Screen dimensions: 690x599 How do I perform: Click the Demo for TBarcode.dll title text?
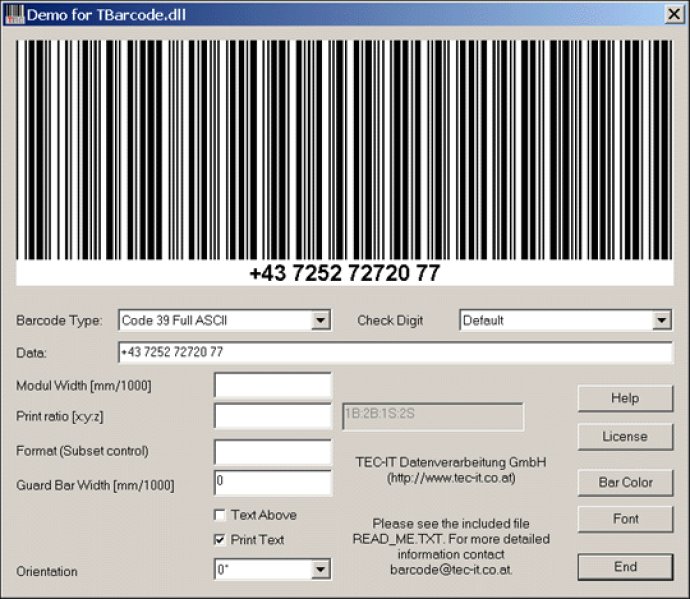(106, 15)
